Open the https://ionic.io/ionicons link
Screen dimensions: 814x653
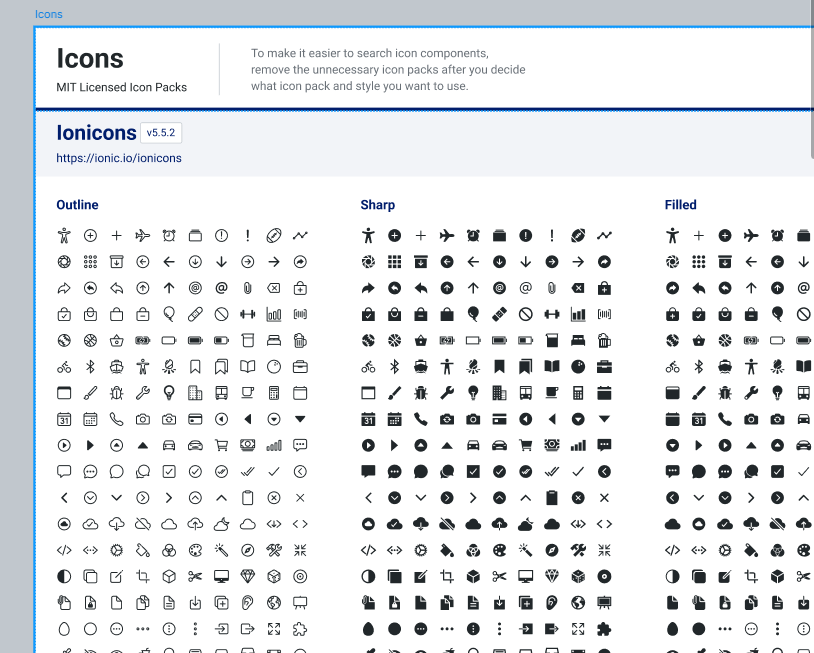[119, 158]
